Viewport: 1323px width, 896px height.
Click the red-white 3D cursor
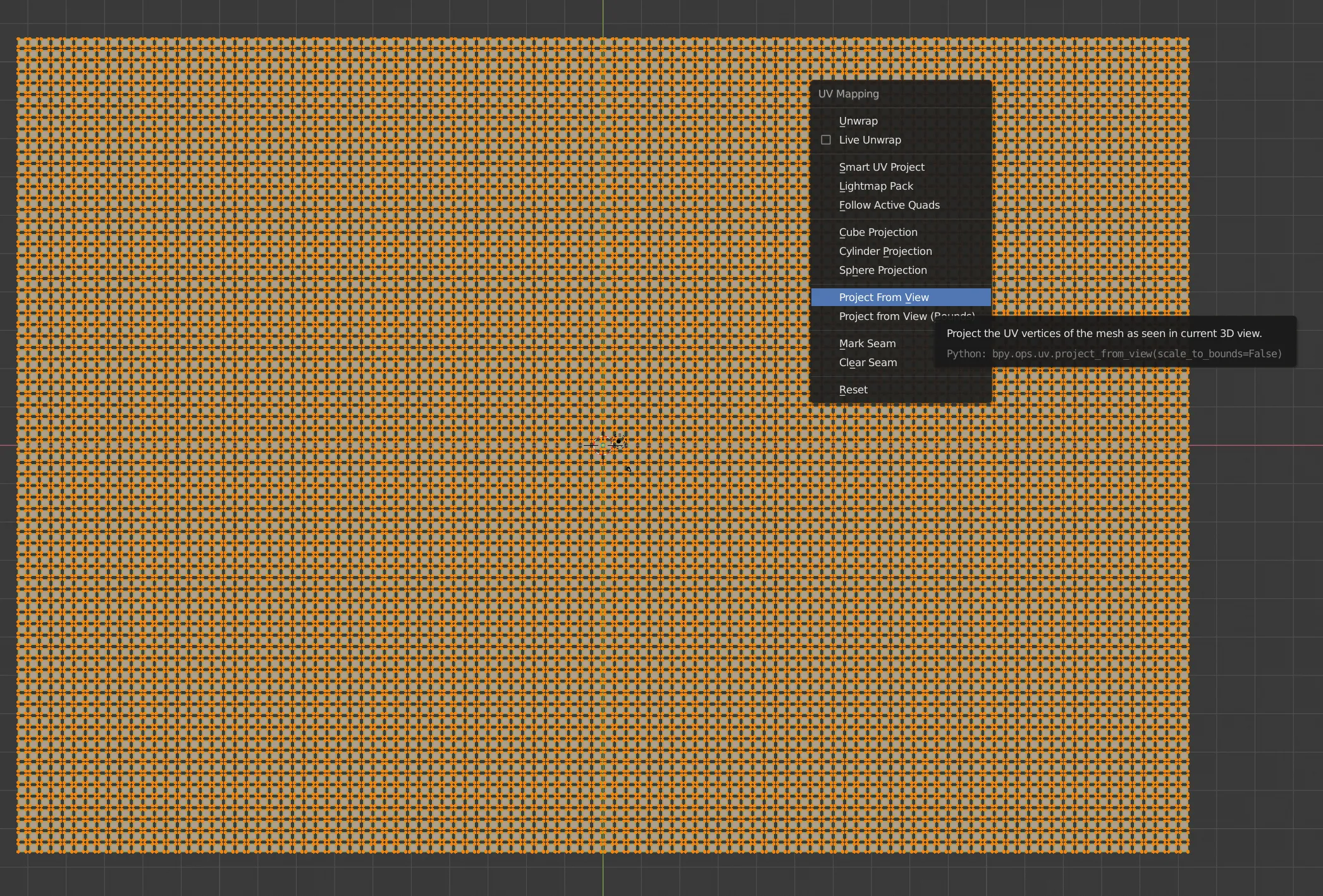point(603,445)
